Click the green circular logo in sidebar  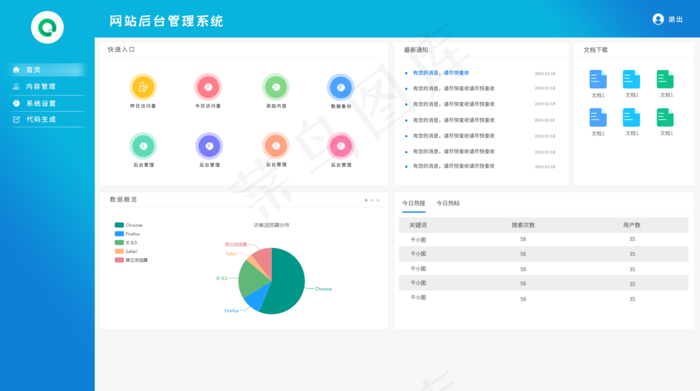(x=47, y=27)
